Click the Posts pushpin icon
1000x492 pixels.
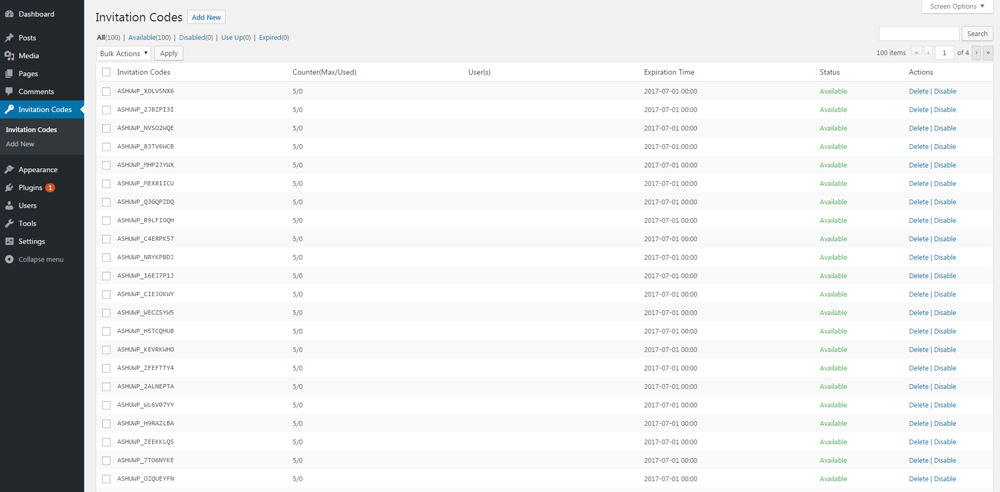click(x=10, y=38)
